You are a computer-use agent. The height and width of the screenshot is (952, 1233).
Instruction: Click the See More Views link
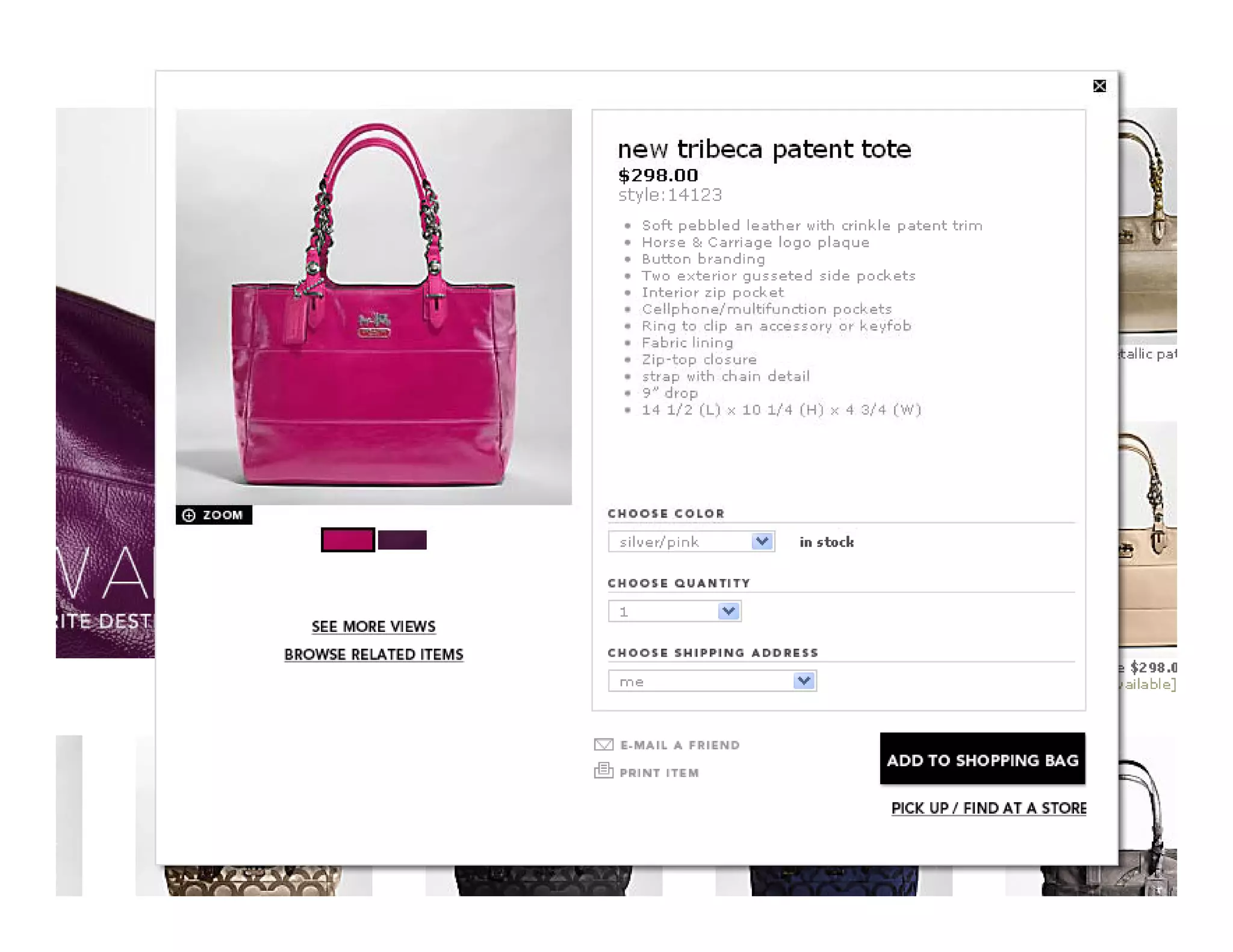pos(374,626)
